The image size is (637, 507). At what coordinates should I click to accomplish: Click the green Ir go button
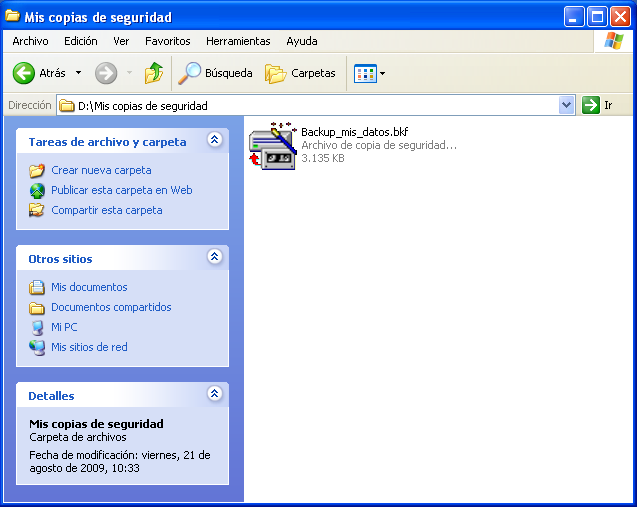click(x=597, y=105)
